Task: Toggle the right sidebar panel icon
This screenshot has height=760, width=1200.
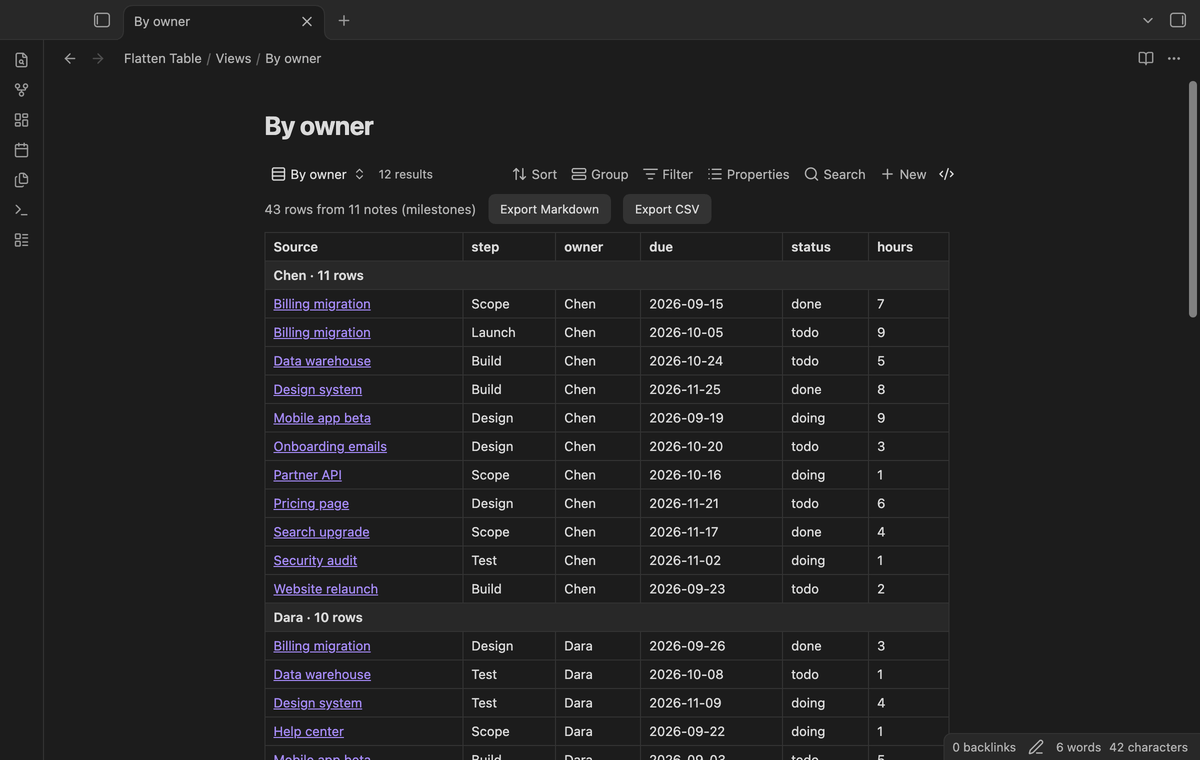Action: pos(1177,20)
